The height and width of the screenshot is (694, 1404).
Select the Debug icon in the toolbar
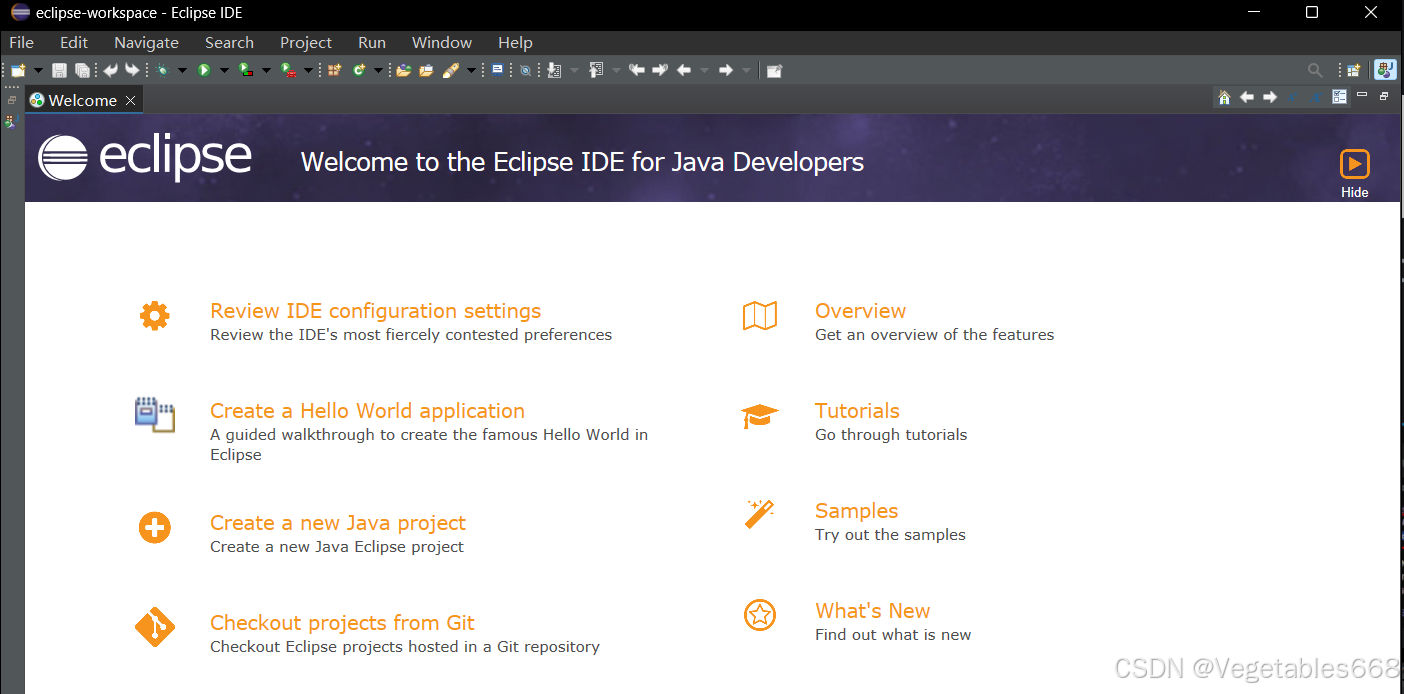point(162,70)
